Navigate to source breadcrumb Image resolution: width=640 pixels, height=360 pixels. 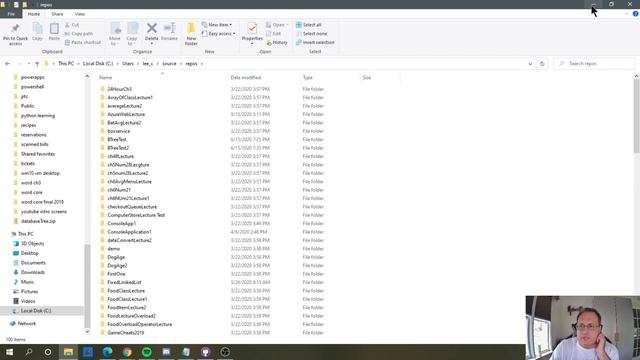(169, 64)
